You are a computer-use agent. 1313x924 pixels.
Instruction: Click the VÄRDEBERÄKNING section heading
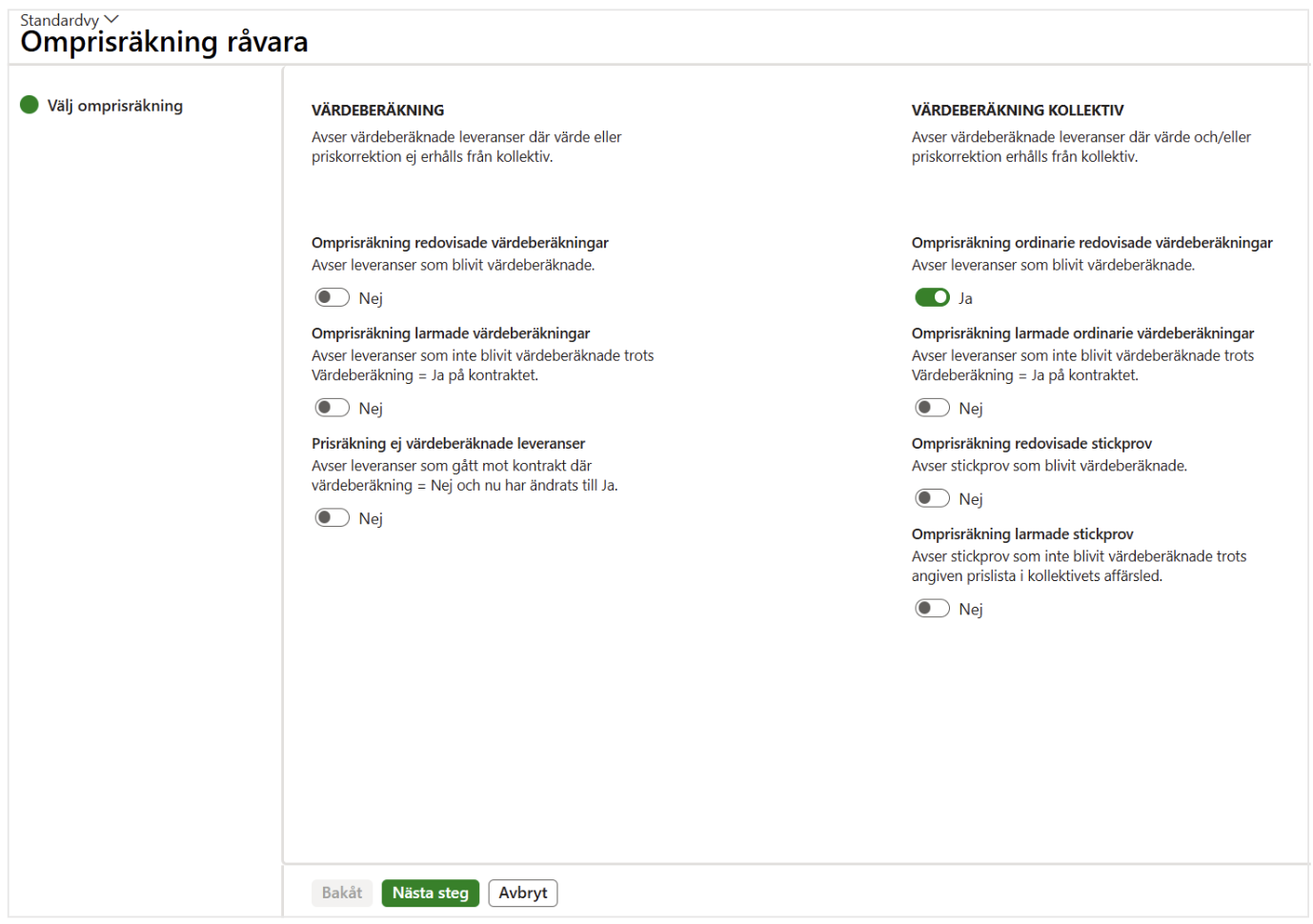click(x=378, y=110)
